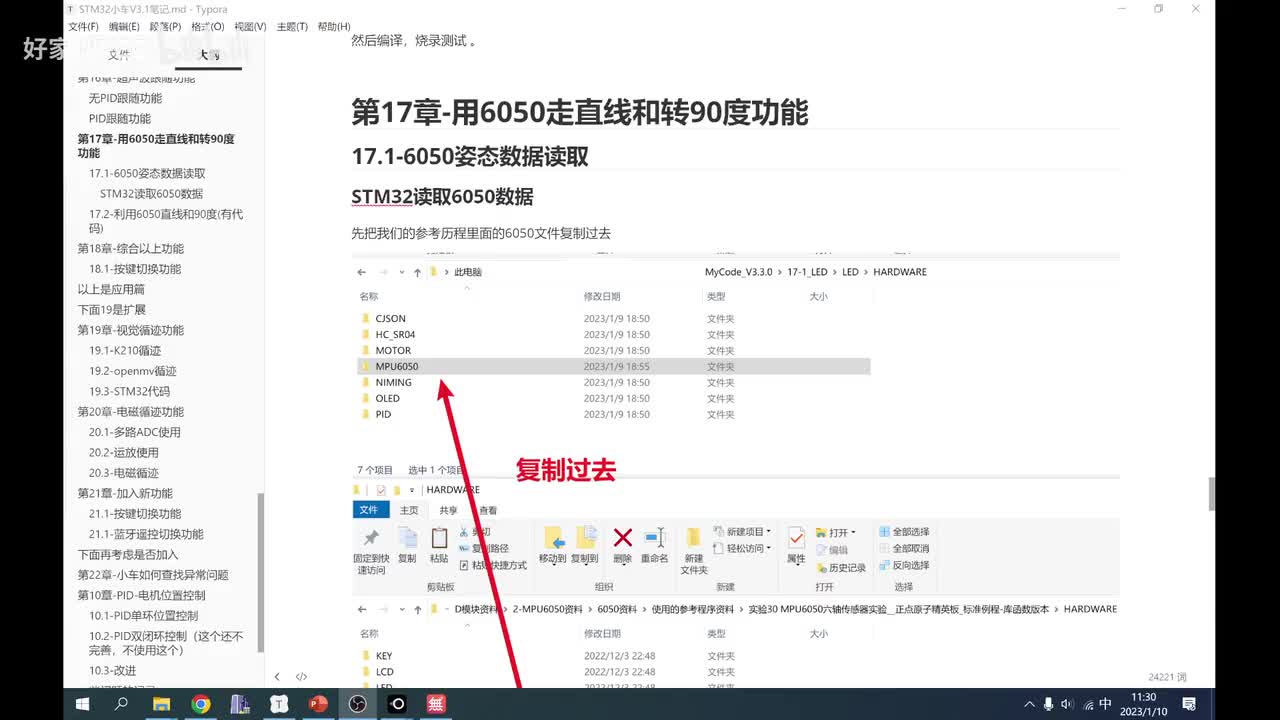Toggle source code mode icon
Screen dimensions: 1280x720
pyautogui.click(x=301, y=677)
